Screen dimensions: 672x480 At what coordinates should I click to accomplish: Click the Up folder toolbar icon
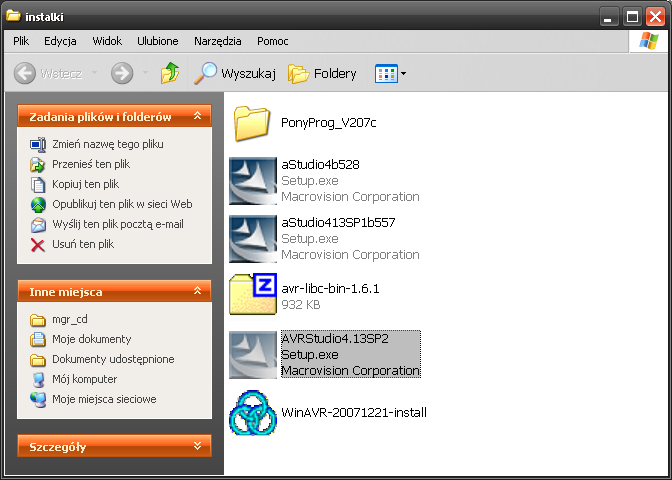tap(171, 73)
